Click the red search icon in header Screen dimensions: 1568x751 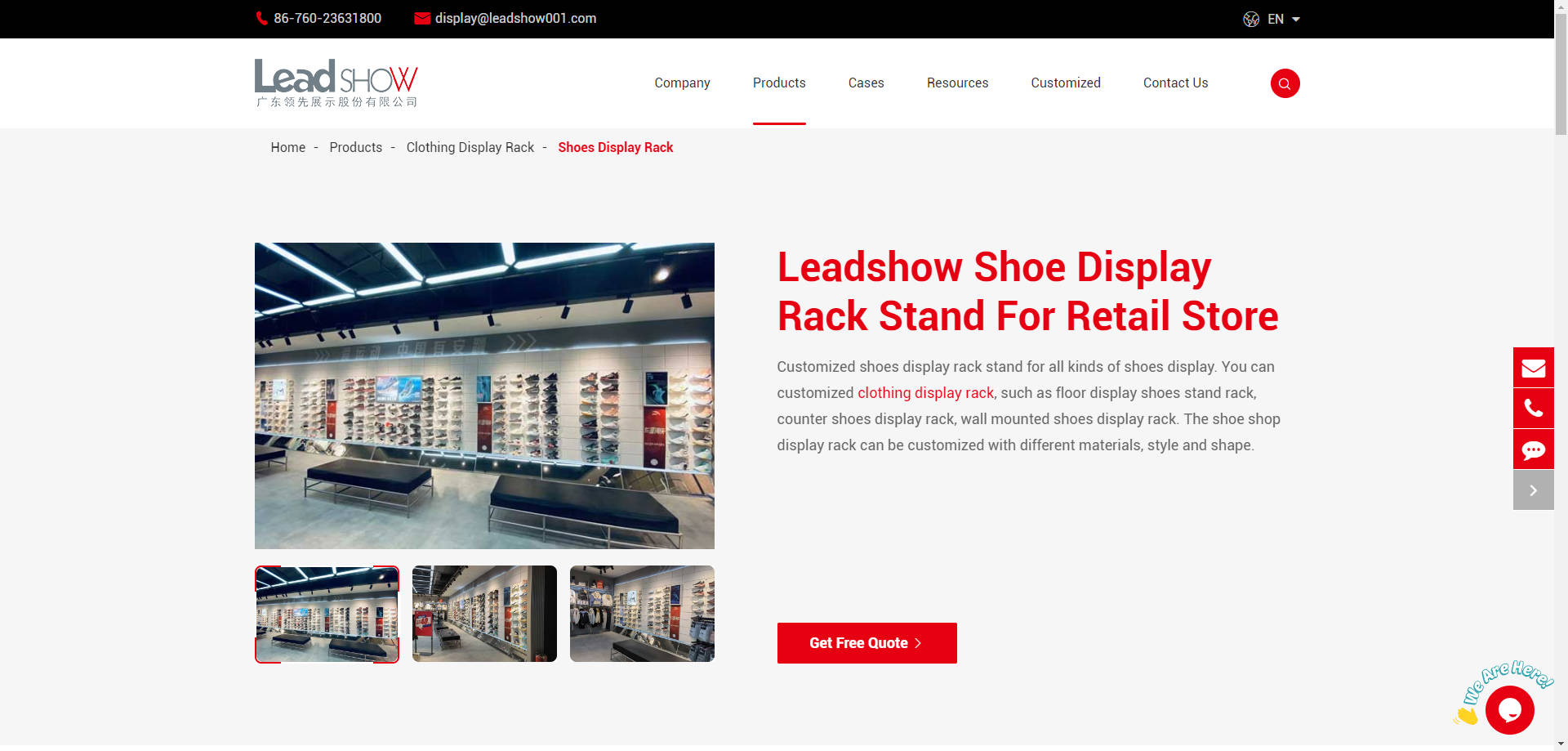point(1285,83)
